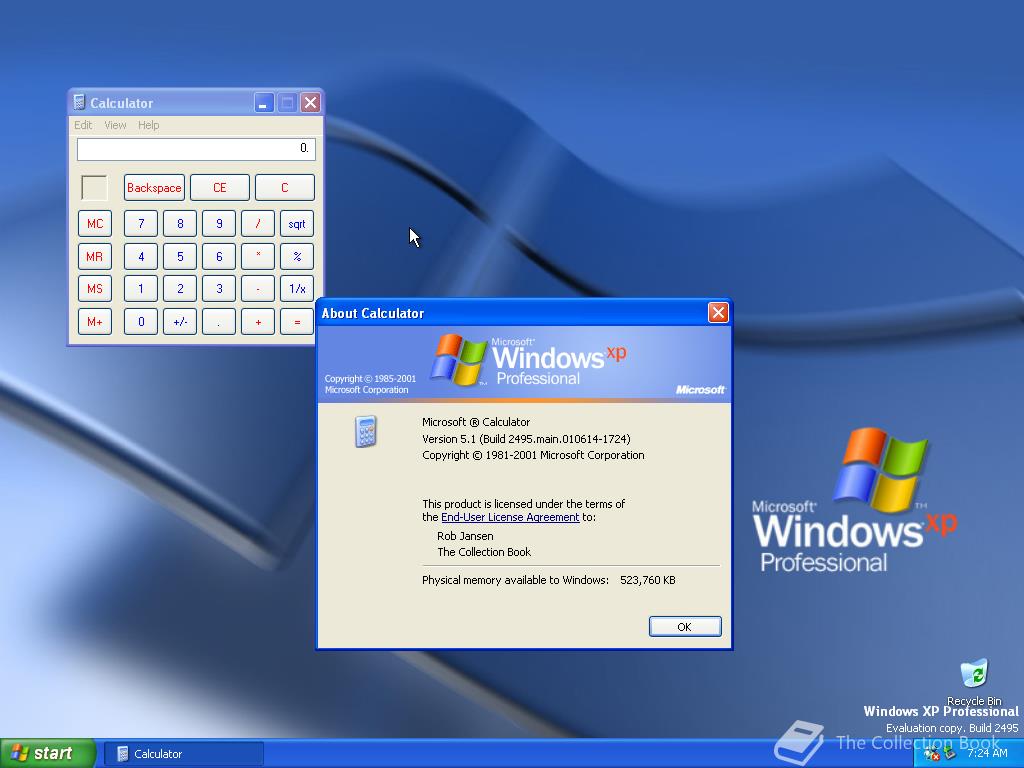Viewport: 1024px width, 768px height.
Task: Click the Windows XP flag logo in About banner
Action: point(458,359)
